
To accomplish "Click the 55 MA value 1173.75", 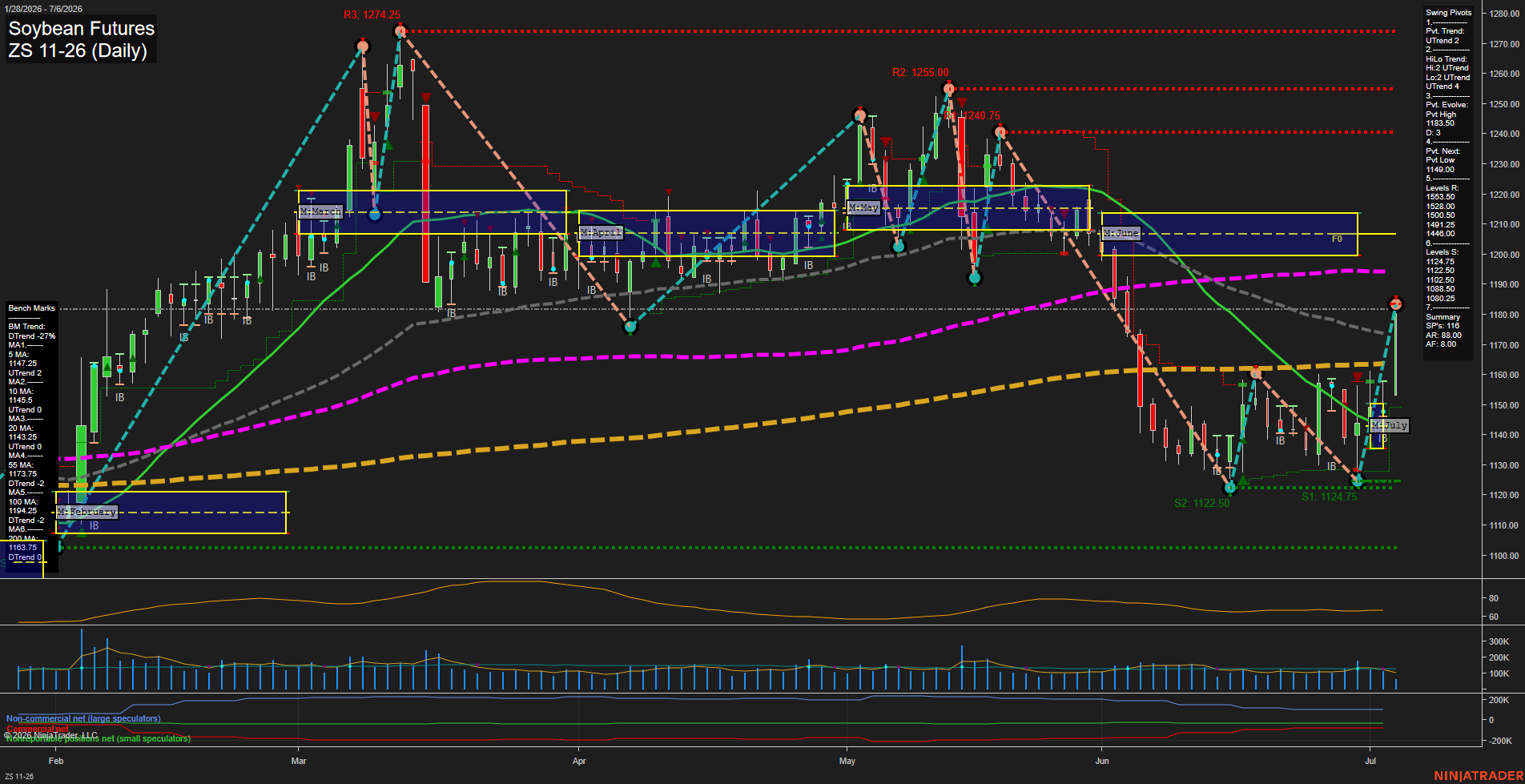I will click(x=22, y=474).
